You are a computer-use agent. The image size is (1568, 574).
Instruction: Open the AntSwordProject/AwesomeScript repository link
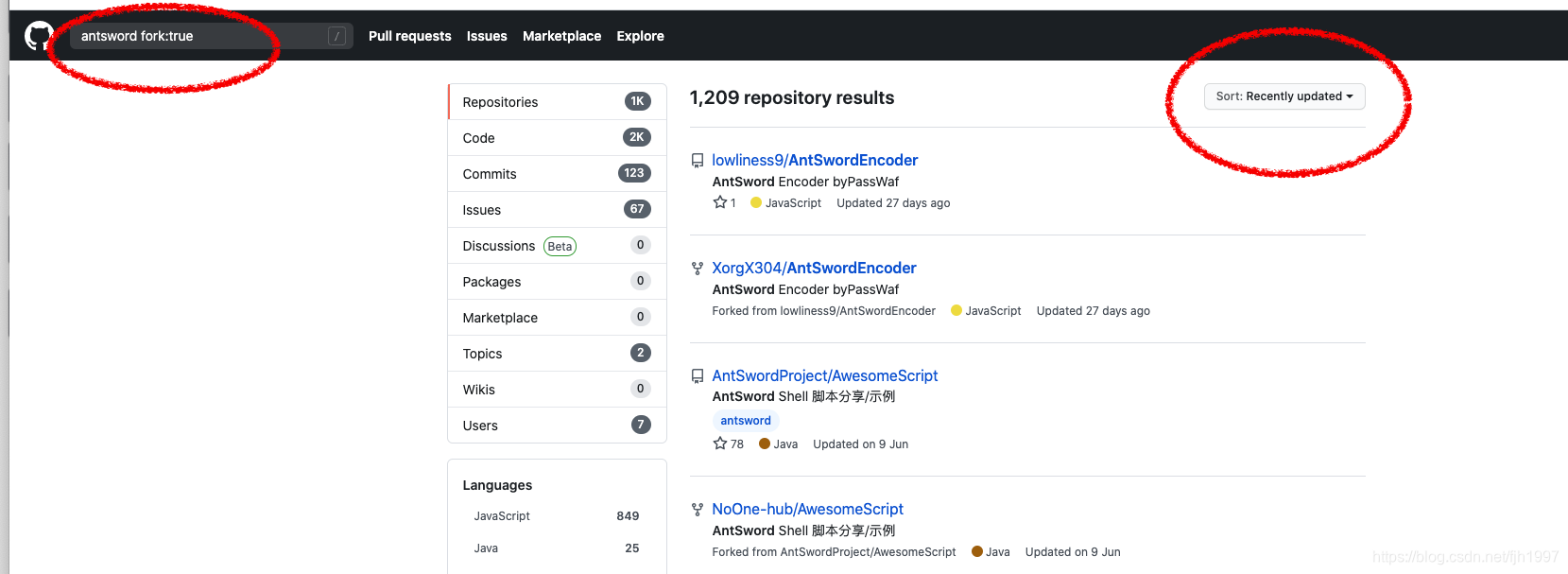[x=824, y=376]
